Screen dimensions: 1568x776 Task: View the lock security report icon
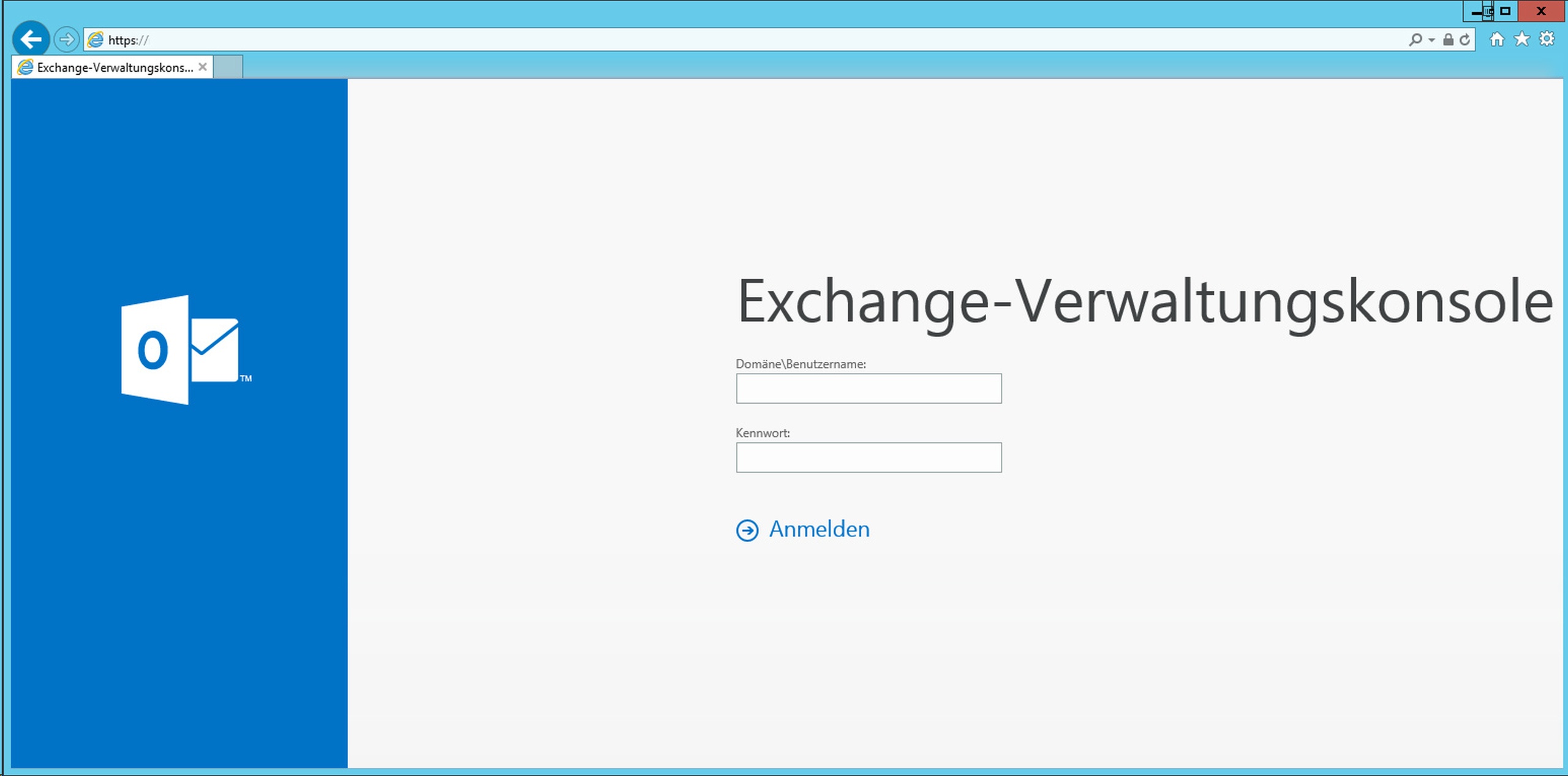(x=1448, y=40)
